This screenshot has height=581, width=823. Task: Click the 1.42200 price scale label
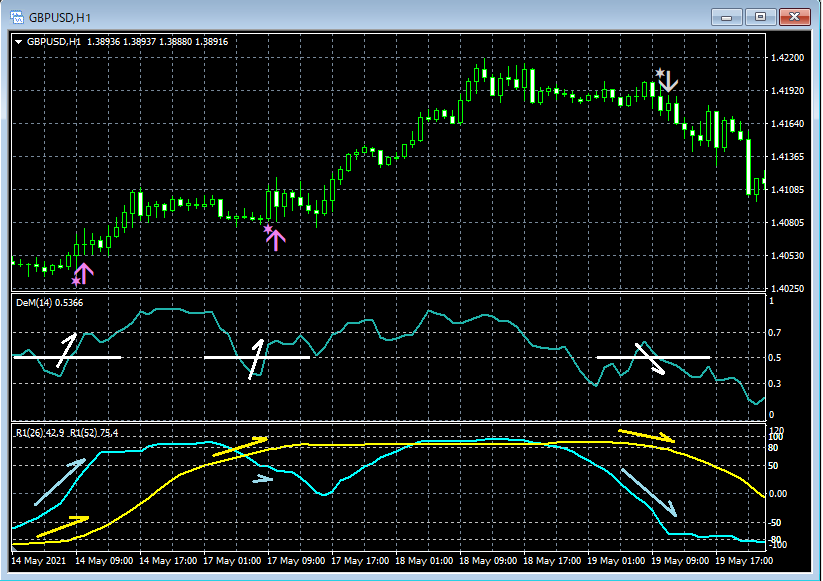click(789, 58)
